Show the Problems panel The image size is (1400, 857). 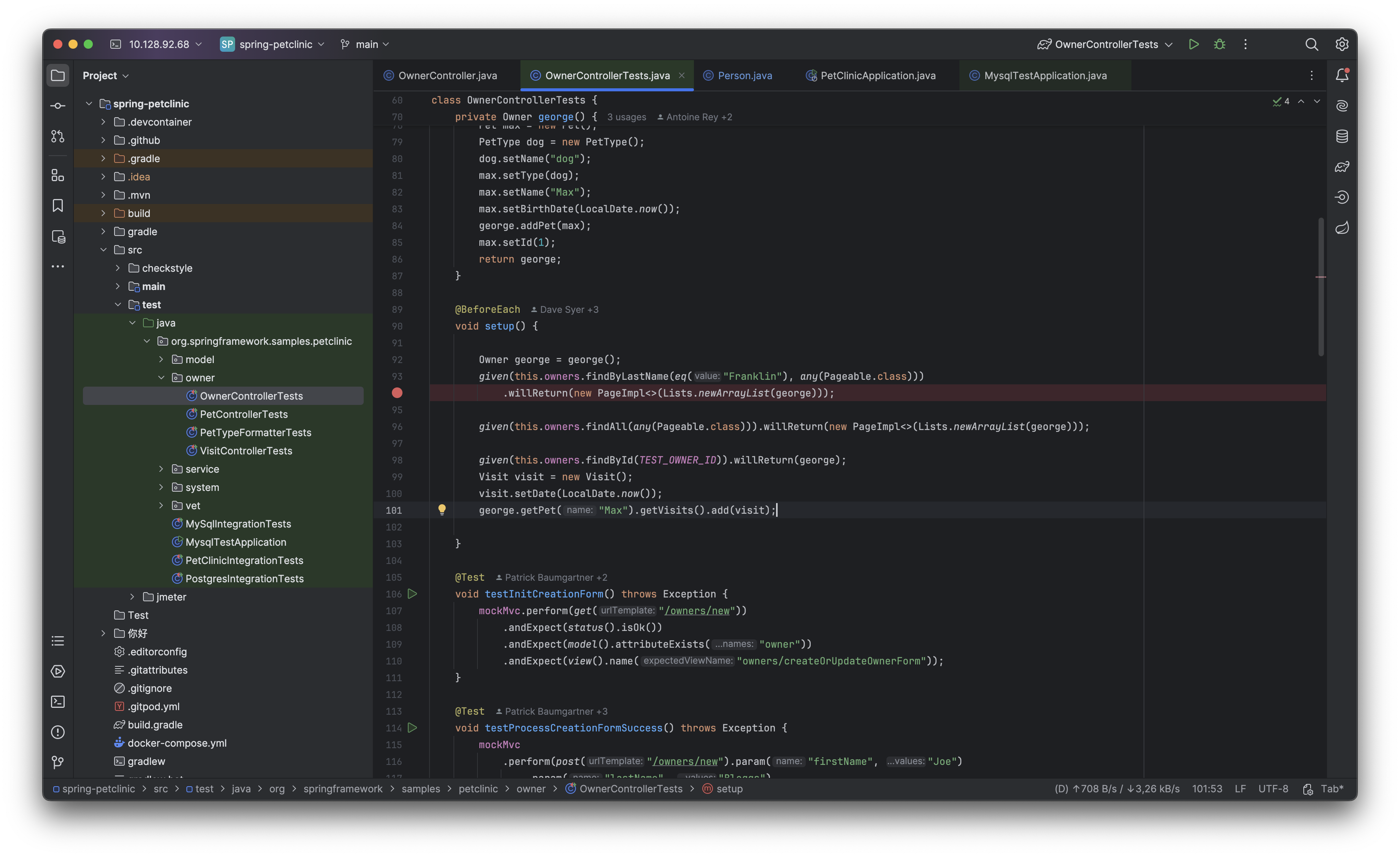pyautogui.click(x=57, y=733)
